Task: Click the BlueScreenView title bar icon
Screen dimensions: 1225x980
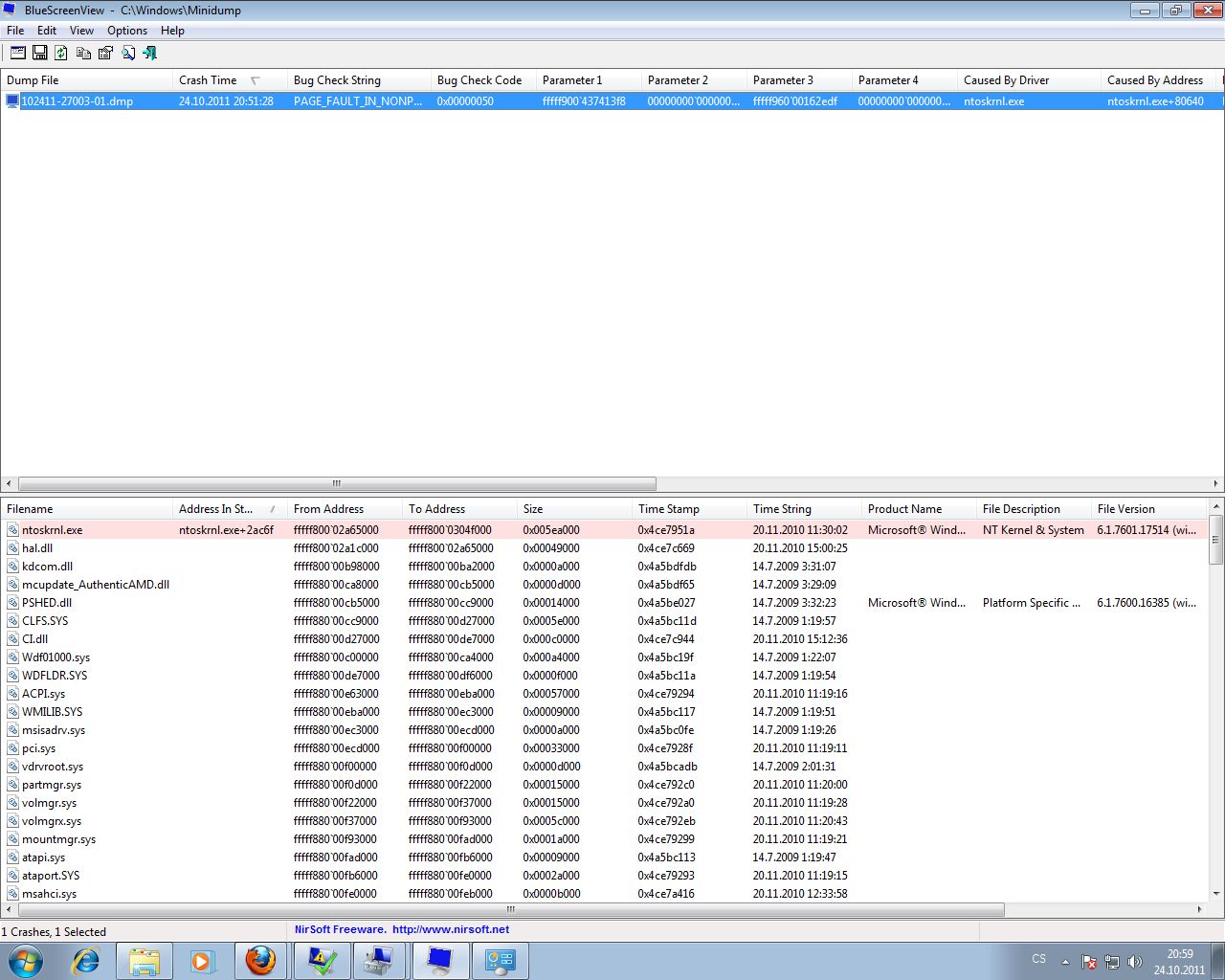Action: point(10,11)
